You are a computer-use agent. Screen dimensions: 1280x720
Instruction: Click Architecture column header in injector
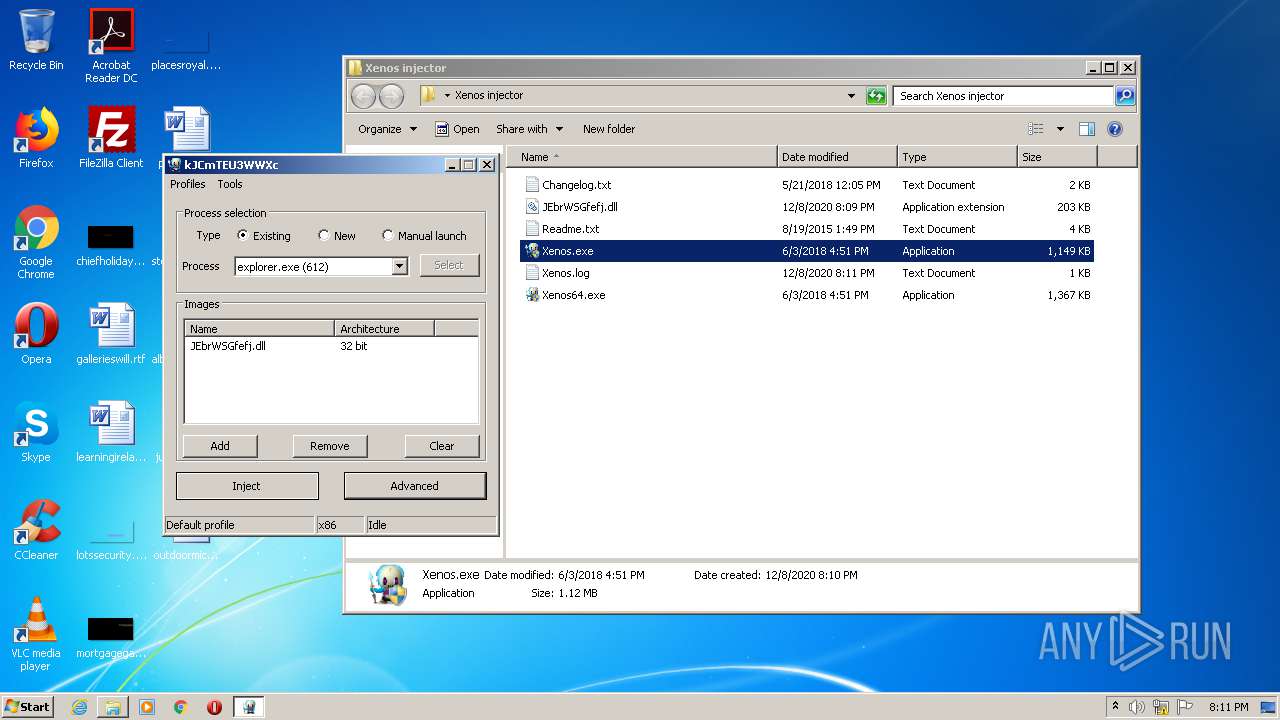coord(384,329)
